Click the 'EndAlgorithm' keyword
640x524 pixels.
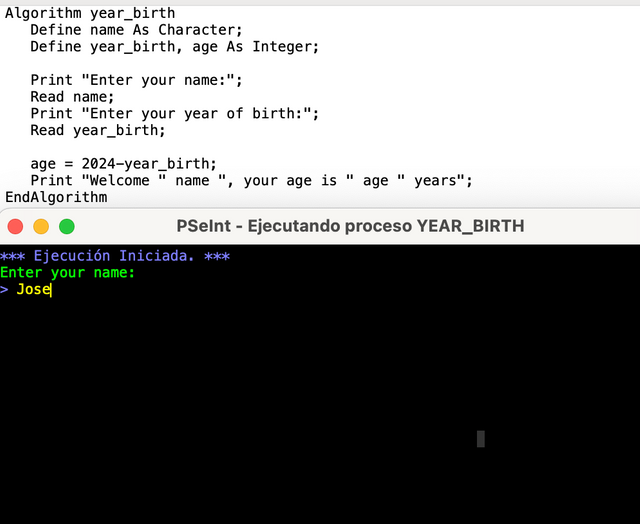(56, 197)
